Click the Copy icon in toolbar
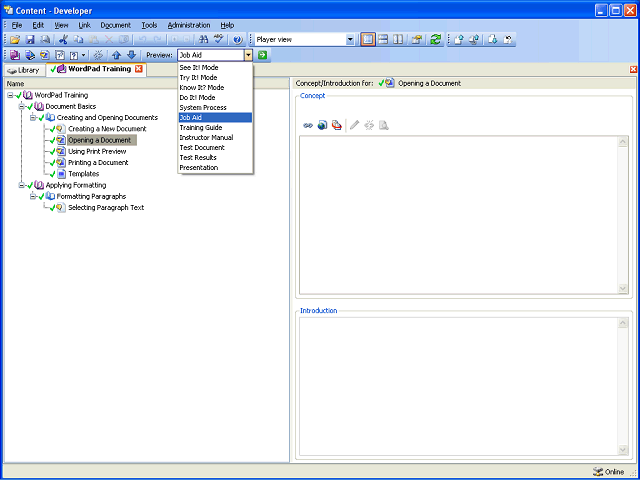640x480 pixels. click(x=78, y=40)
